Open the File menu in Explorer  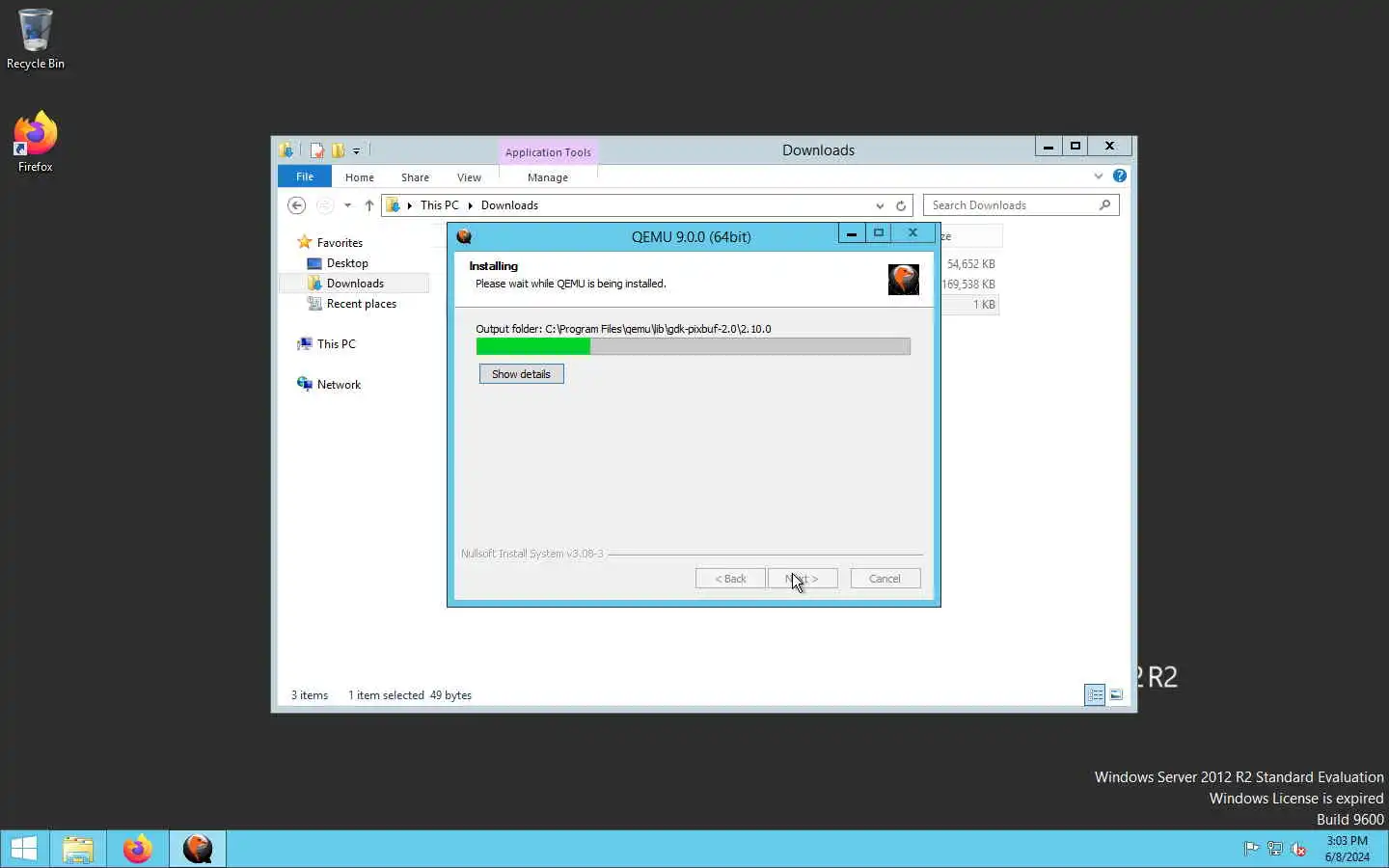pyautogui.click(x=305, y=176)
